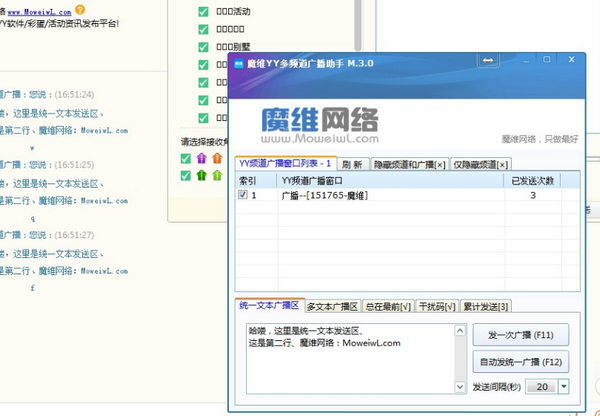Uncheck the row 1 broadcast window checkbox
The height and width of the screenshot is (416, 600).
coord(243,196)
